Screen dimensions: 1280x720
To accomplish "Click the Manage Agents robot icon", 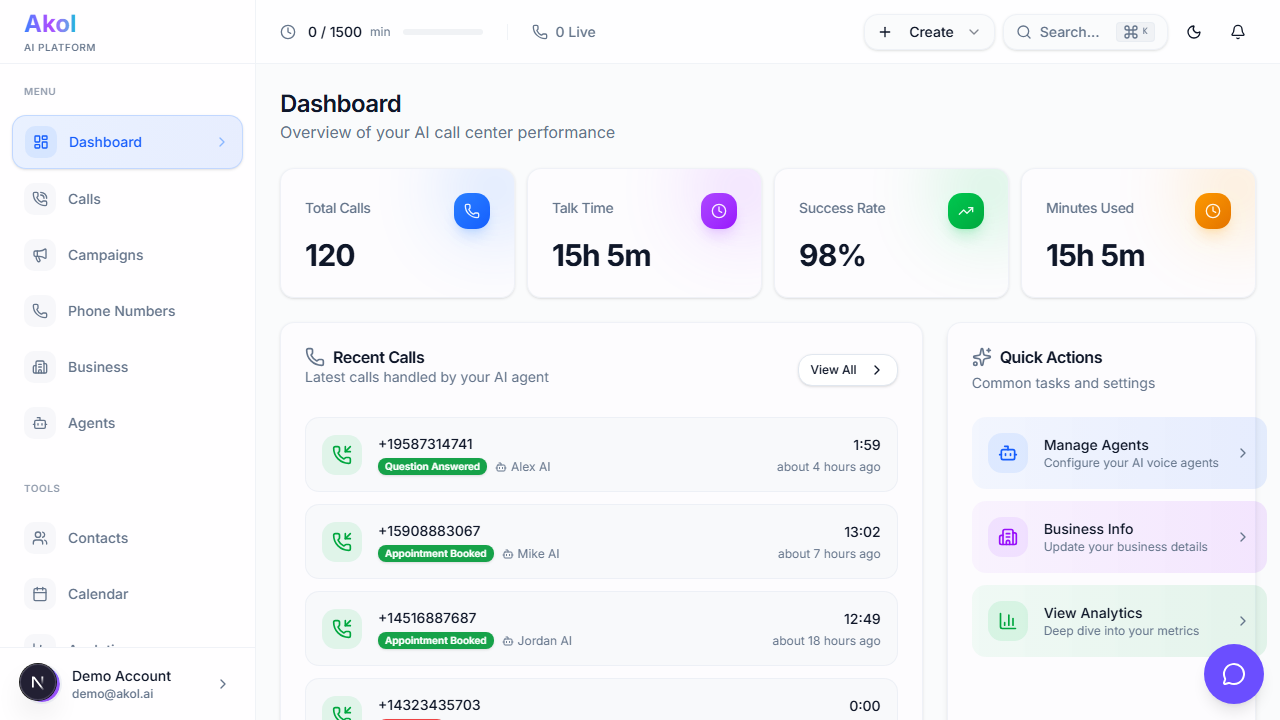I will point(1008,453).
